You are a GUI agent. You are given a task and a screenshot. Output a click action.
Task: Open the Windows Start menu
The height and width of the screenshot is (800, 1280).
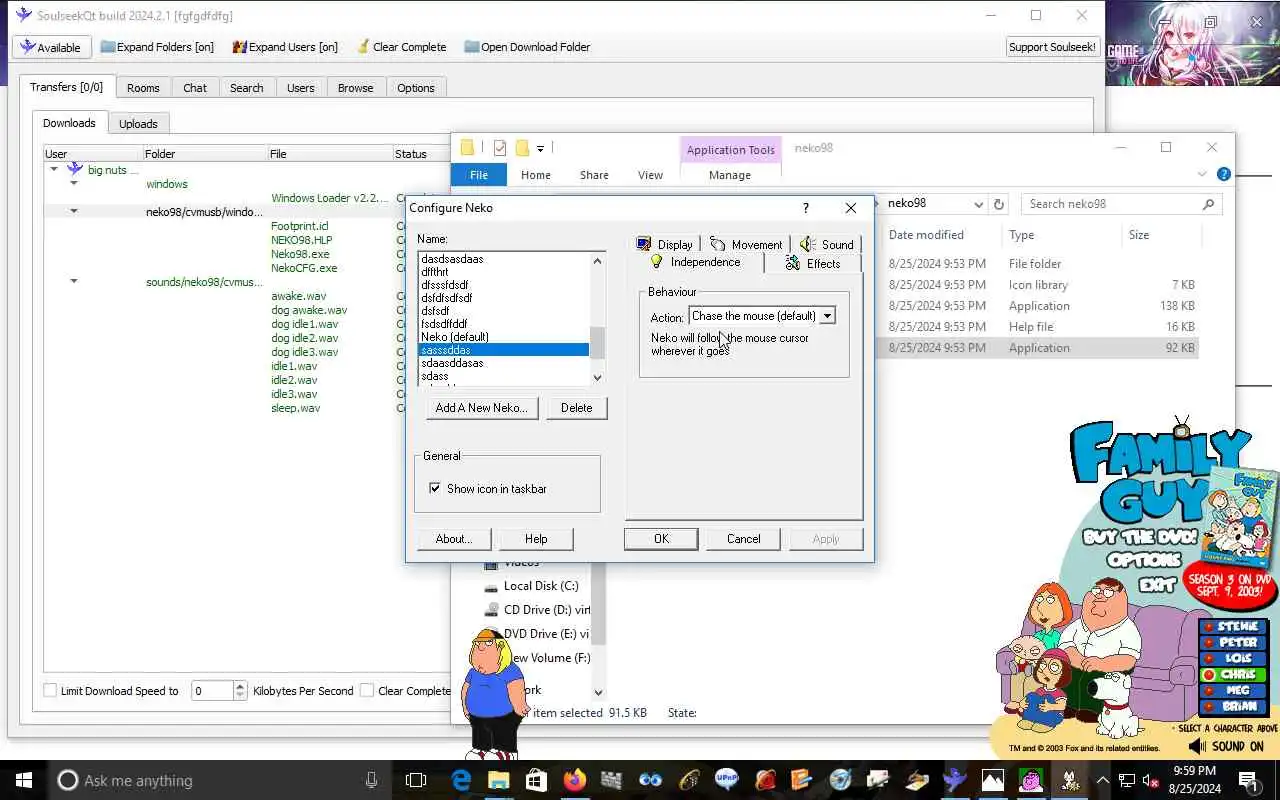coord(23,780)
